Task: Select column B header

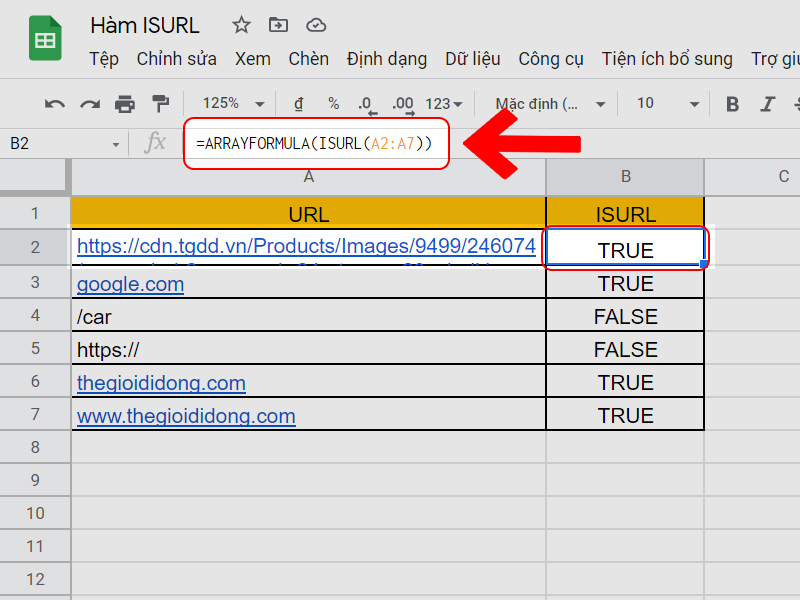Action: (x=626, y=177)
